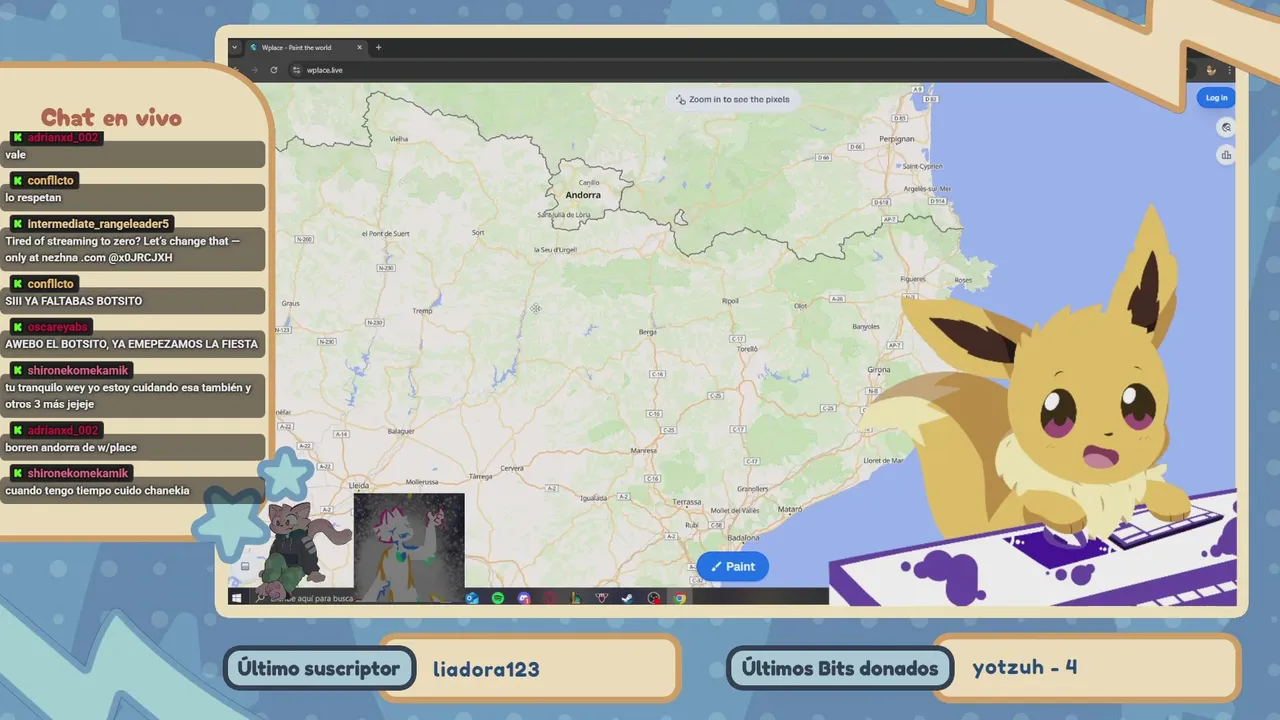Click the Vielha label on the map
Image resolution: width=1280 pixels, height=720 pixels.
[399, 139]
